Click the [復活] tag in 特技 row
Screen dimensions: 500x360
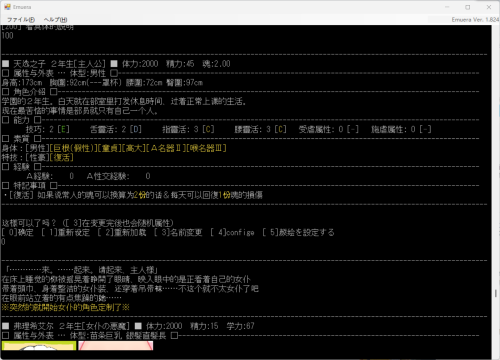coord(62,157)
